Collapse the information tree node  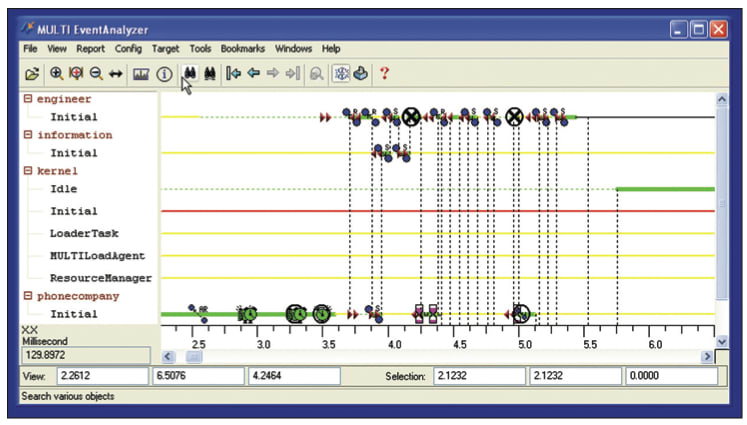[x=28, y=135]
